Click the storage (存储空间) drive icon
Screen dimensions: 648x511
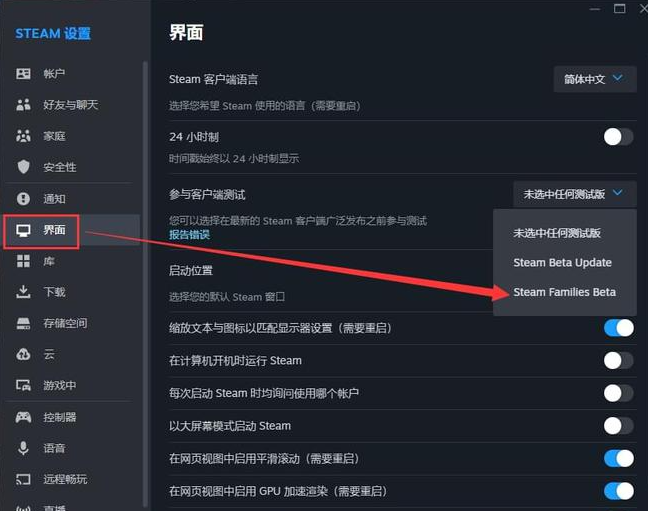click(23, 323)
